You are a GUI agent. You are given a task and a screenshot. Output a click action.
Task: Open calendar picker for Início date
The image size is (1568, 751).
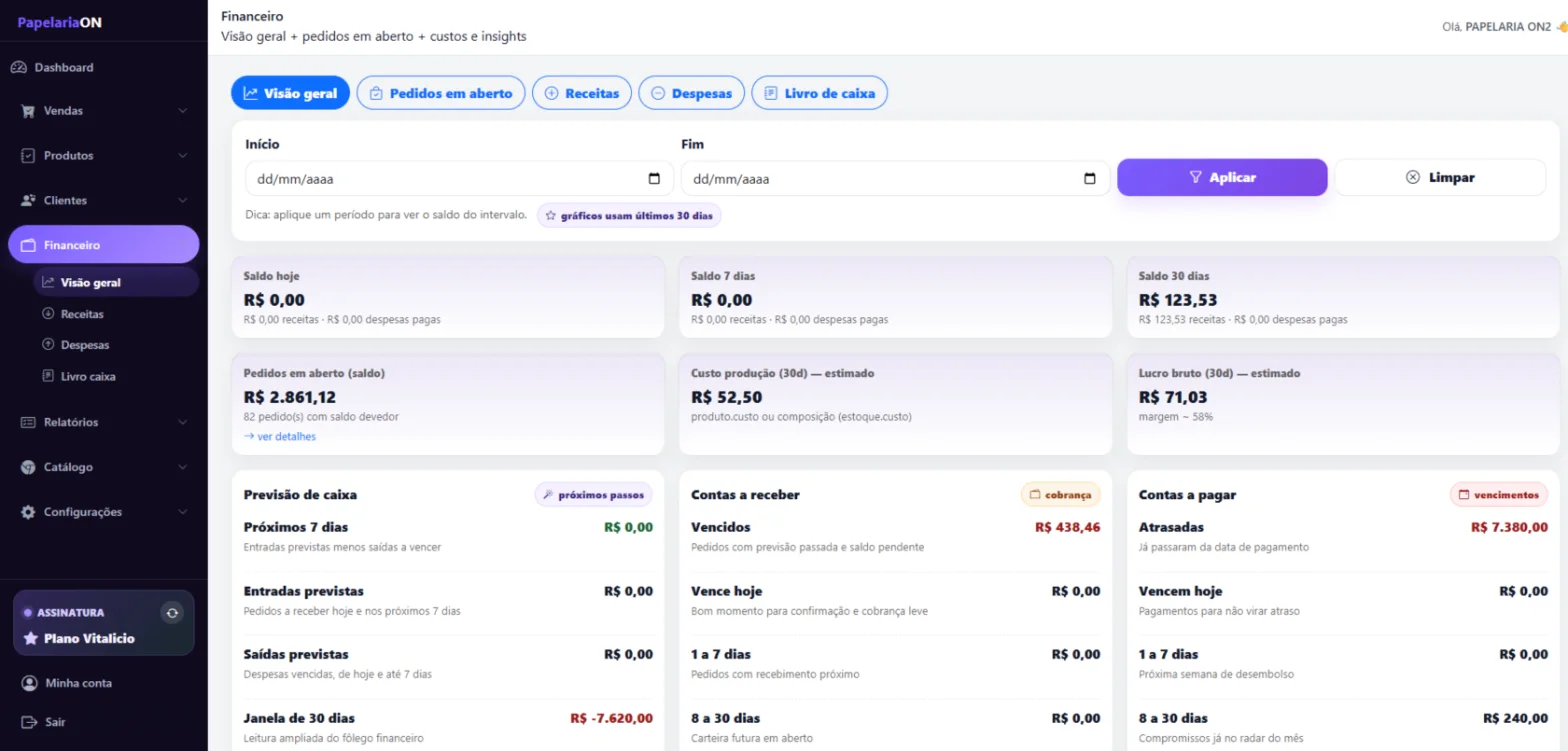pos(654,179)
